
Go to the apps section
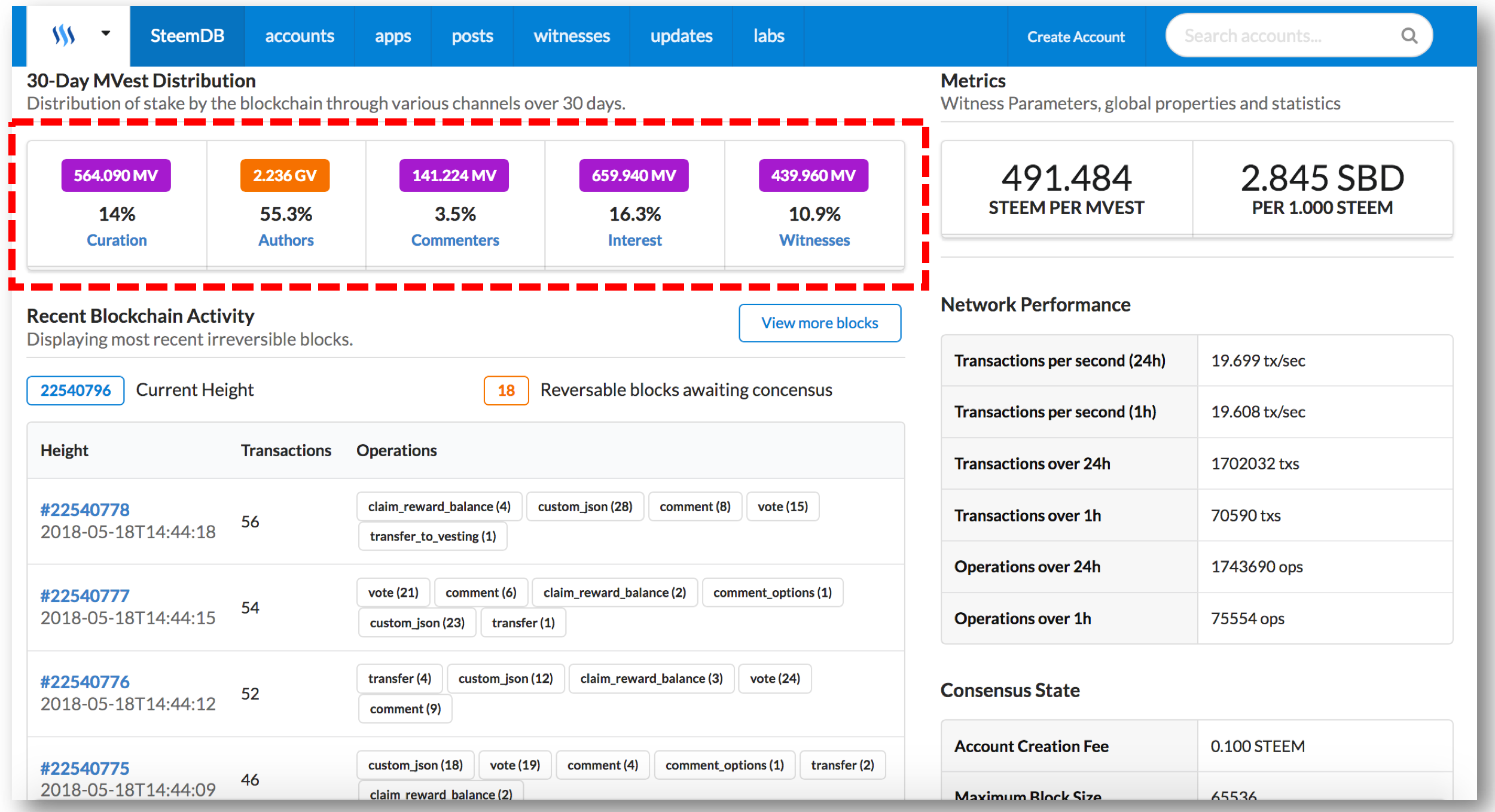(393, 36)
